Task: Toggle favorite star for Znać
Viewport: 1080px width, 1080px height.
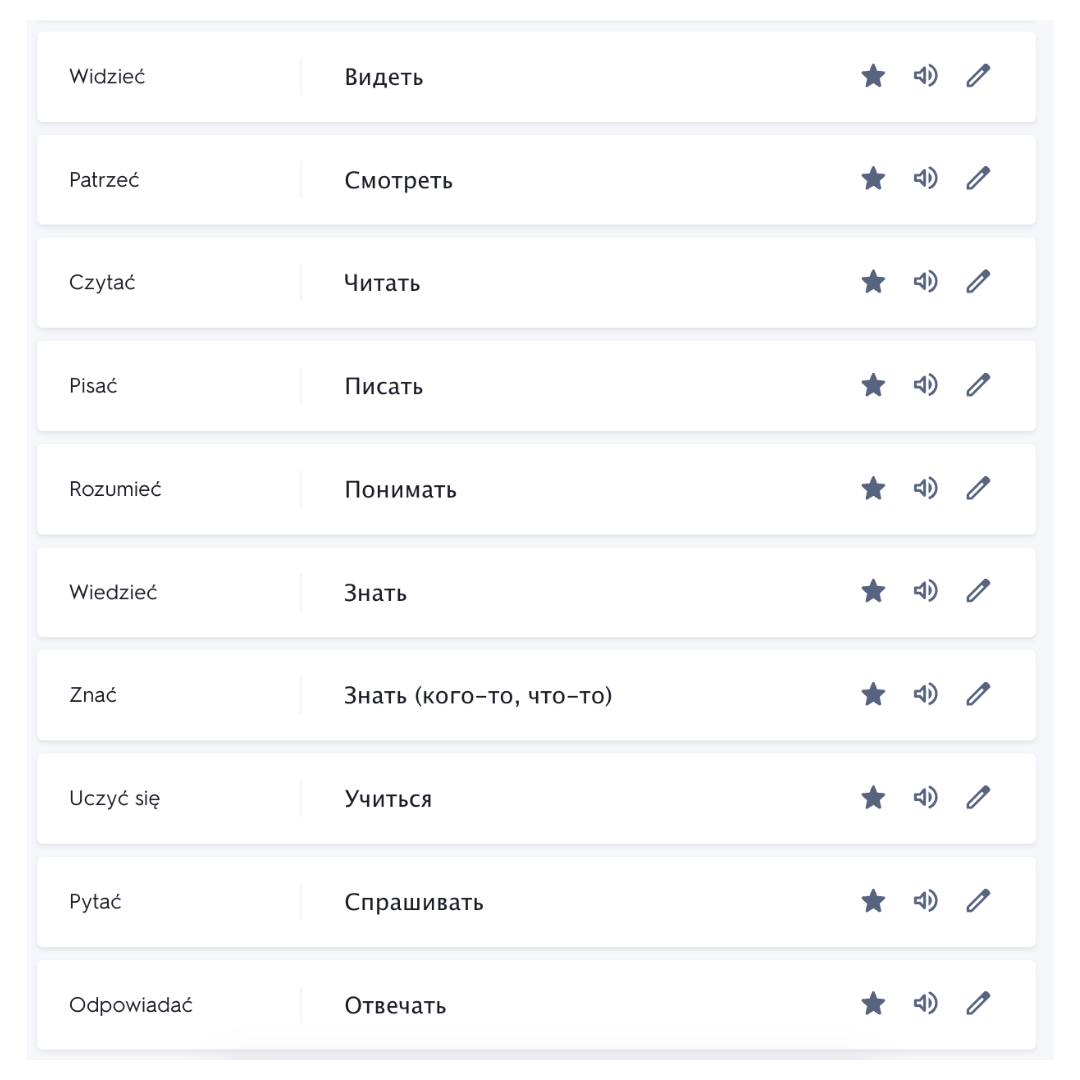Action: coord(873,694)
